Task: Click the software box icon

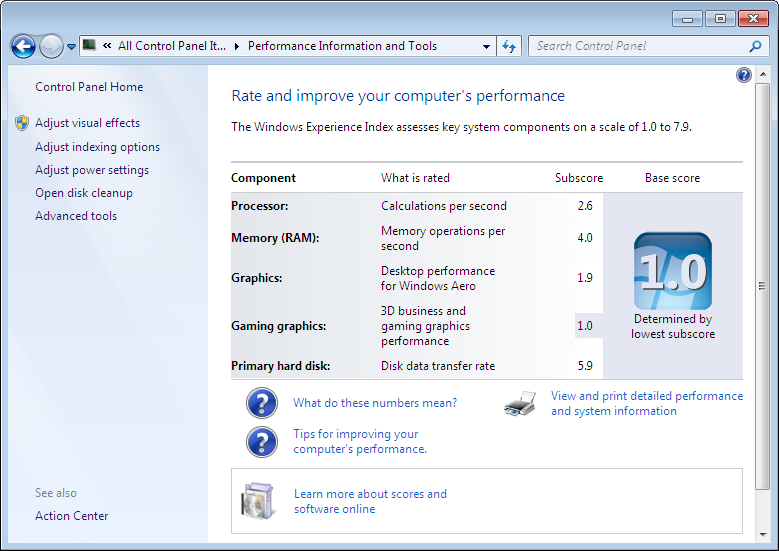Action: 257,501
